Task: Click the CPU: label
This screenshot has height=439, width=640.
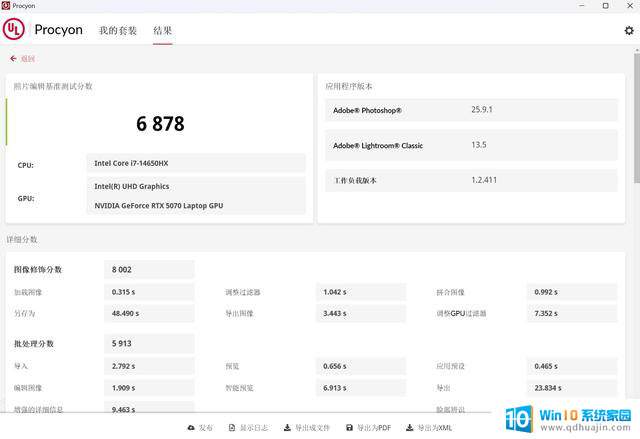Action: click(x=26, y=165)
